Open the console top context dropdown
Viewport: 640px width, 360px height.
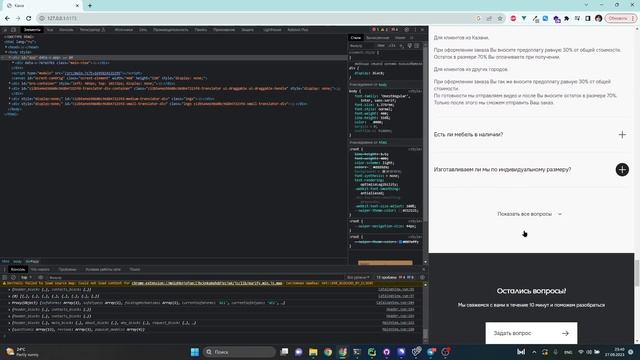pyautogui.click(x=26, y=278)
